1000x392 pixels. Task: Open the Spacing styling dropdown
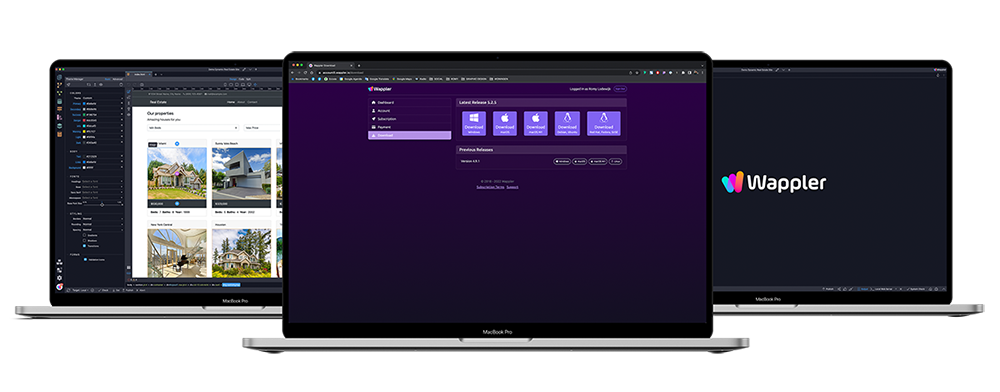coord(103,229)
